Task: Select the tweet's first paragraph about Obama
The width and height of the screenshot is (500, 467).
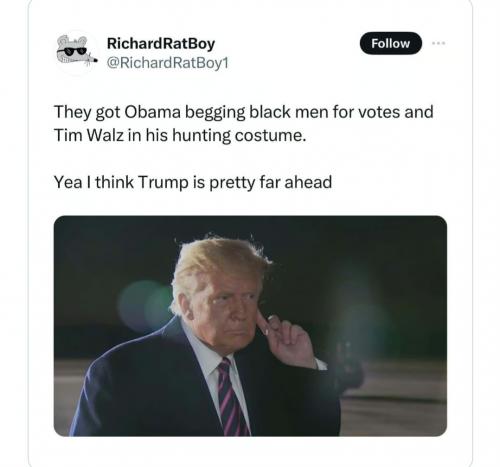Action: coord(244,124)
